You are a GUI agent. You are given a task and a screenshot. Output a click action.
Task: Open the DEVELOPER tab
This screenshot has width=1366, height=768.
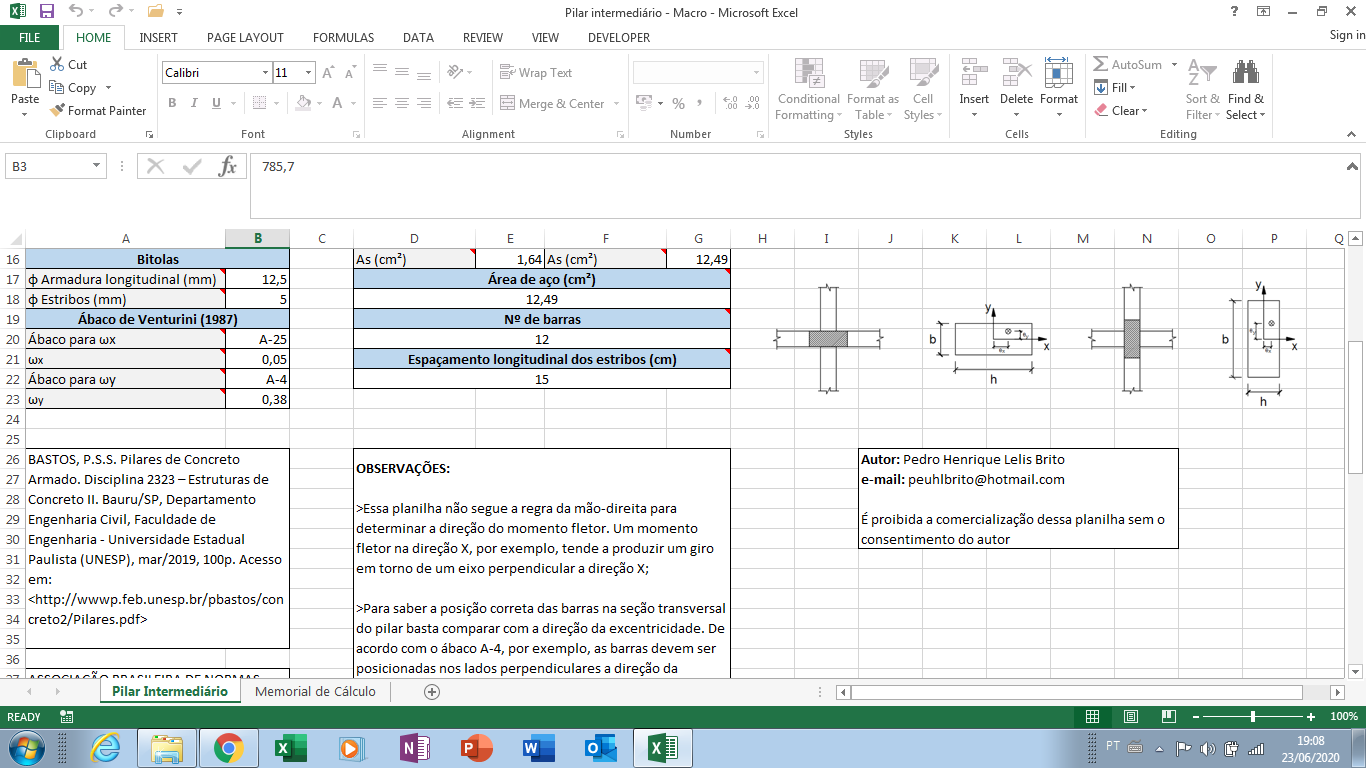coord(619,38)
